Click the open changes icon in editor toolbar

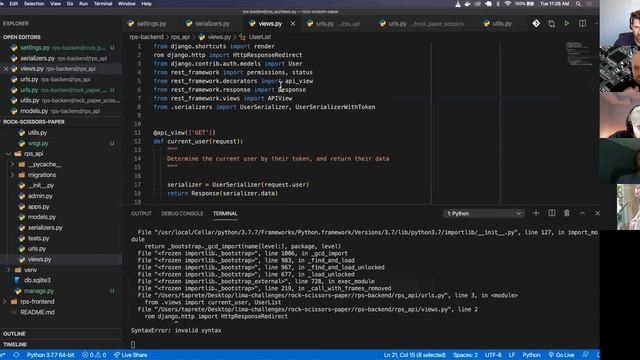551,24
